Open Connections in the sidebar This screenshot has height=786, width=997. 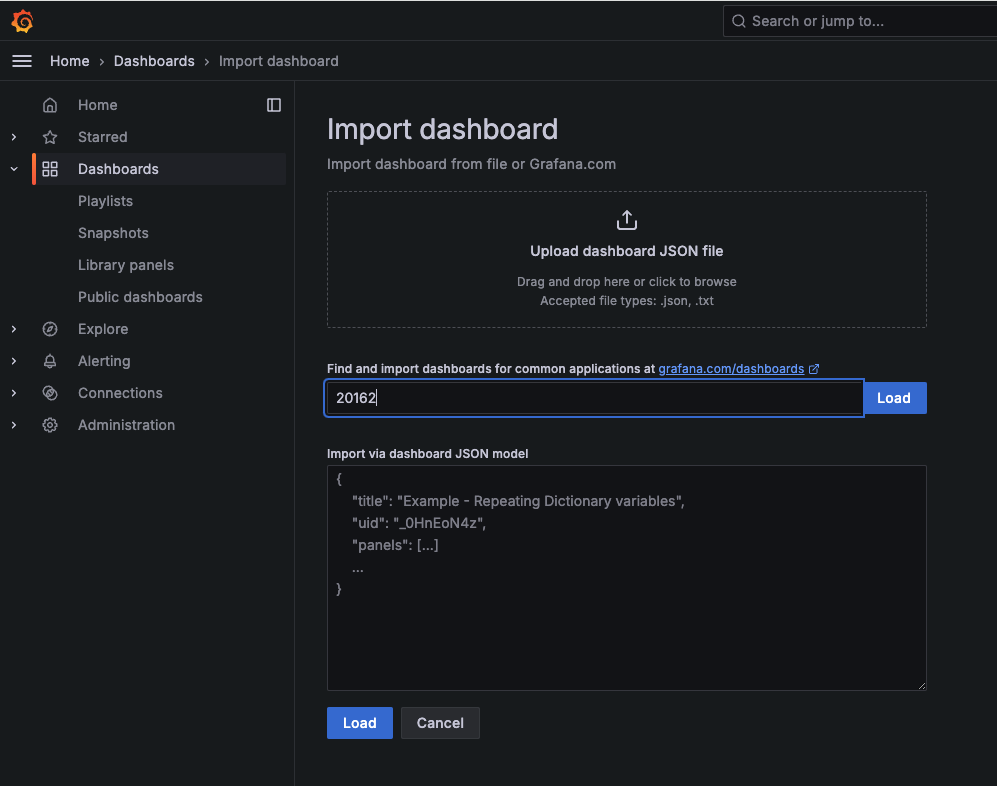click(120, 393)
